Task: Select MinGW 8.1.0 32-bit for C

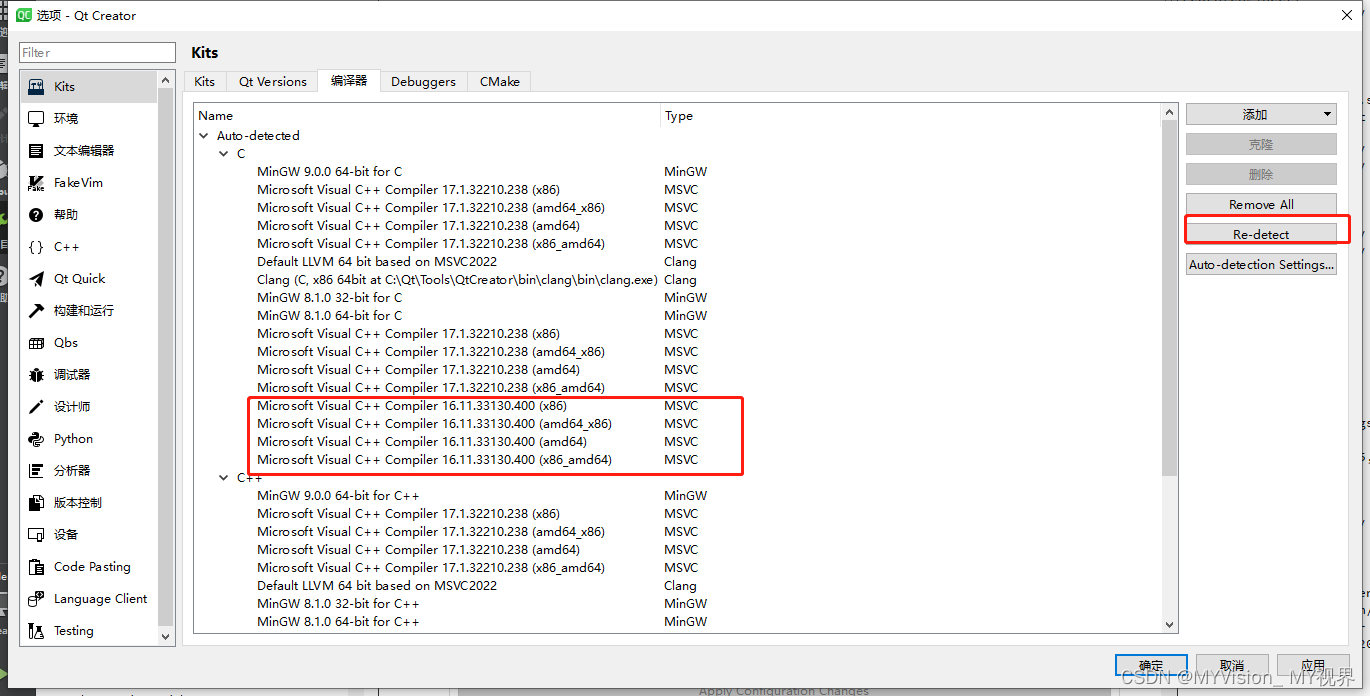Action: (x=329, y=298)
